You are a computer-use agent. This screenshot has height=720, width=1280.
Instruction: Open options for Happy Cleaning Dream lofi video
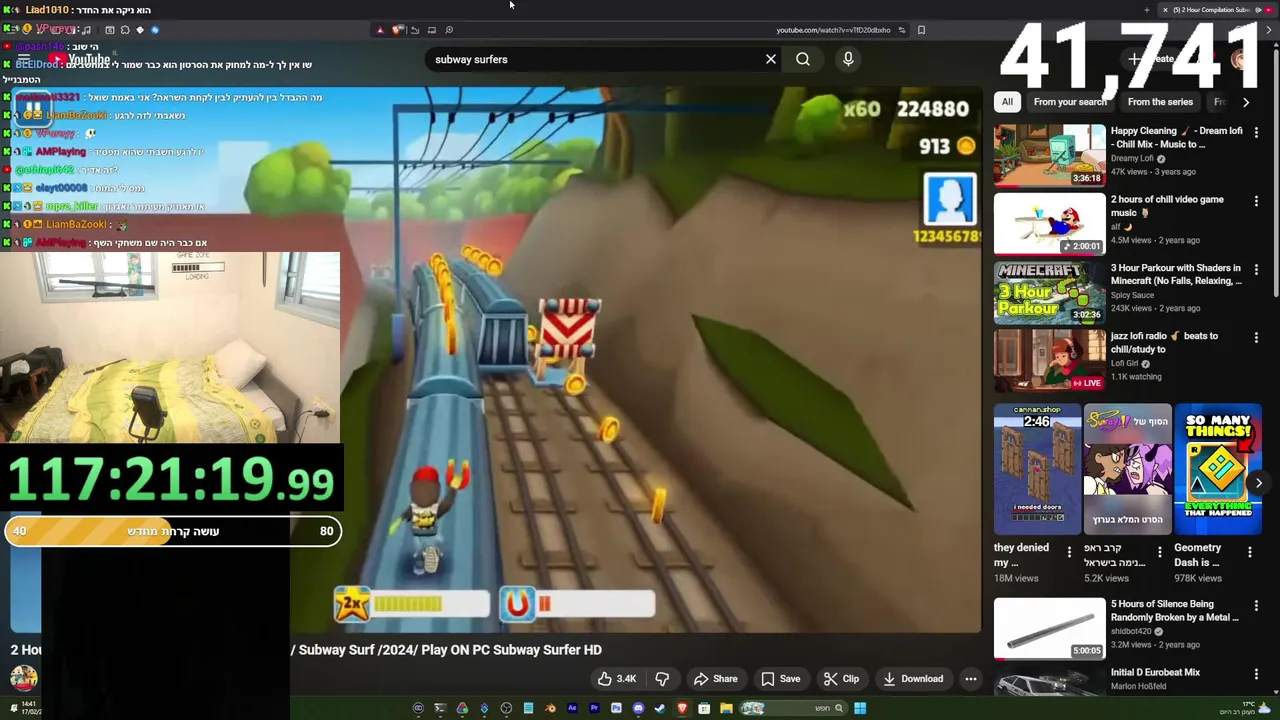point(1256,134)
